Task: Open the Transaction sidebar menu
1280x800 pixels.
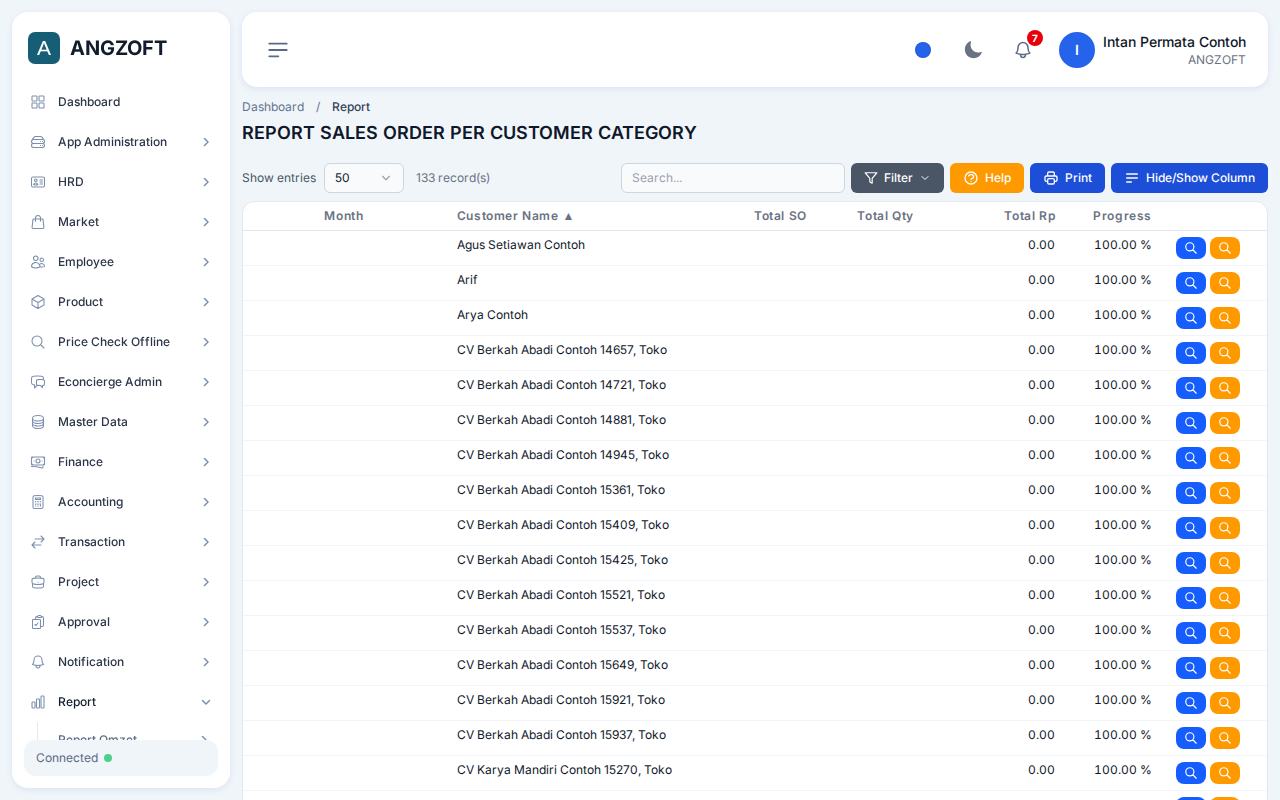Action: (121, 542)
